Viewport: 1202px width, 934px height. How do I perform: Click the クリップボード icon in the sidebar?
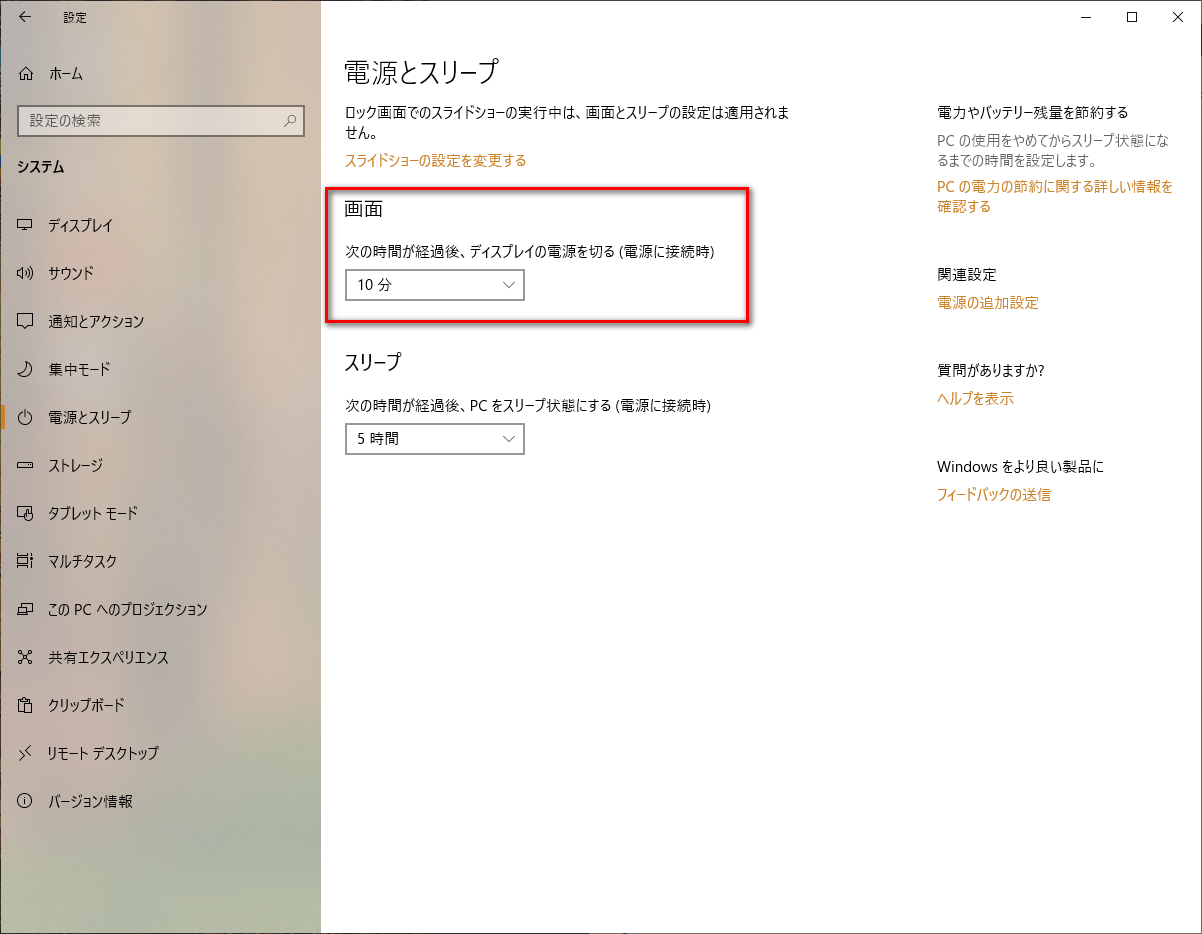tap(26, 706)
